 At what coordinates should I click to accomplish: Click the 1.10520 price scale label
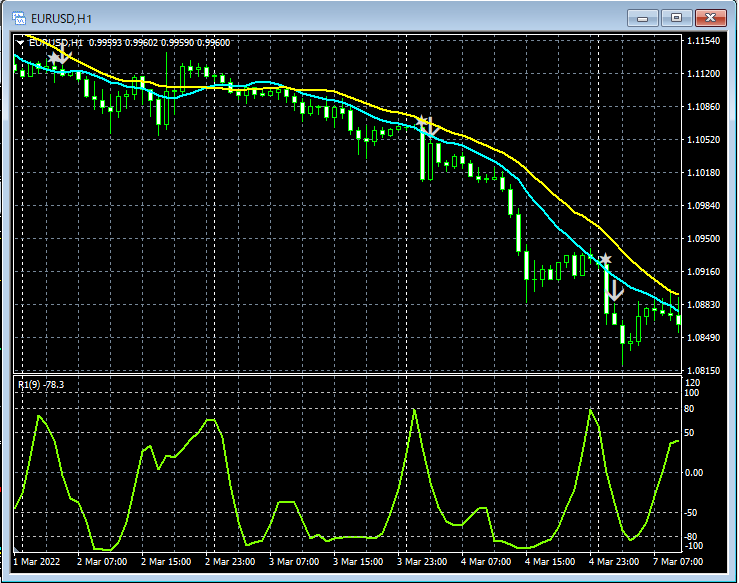point(704,140)
